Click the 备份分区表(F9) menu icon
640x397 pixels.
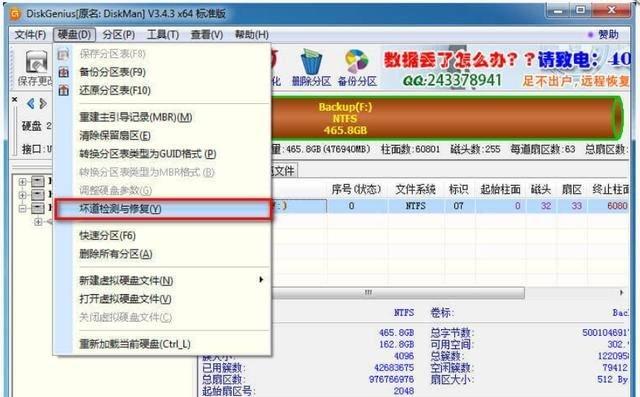coord(64,72)
